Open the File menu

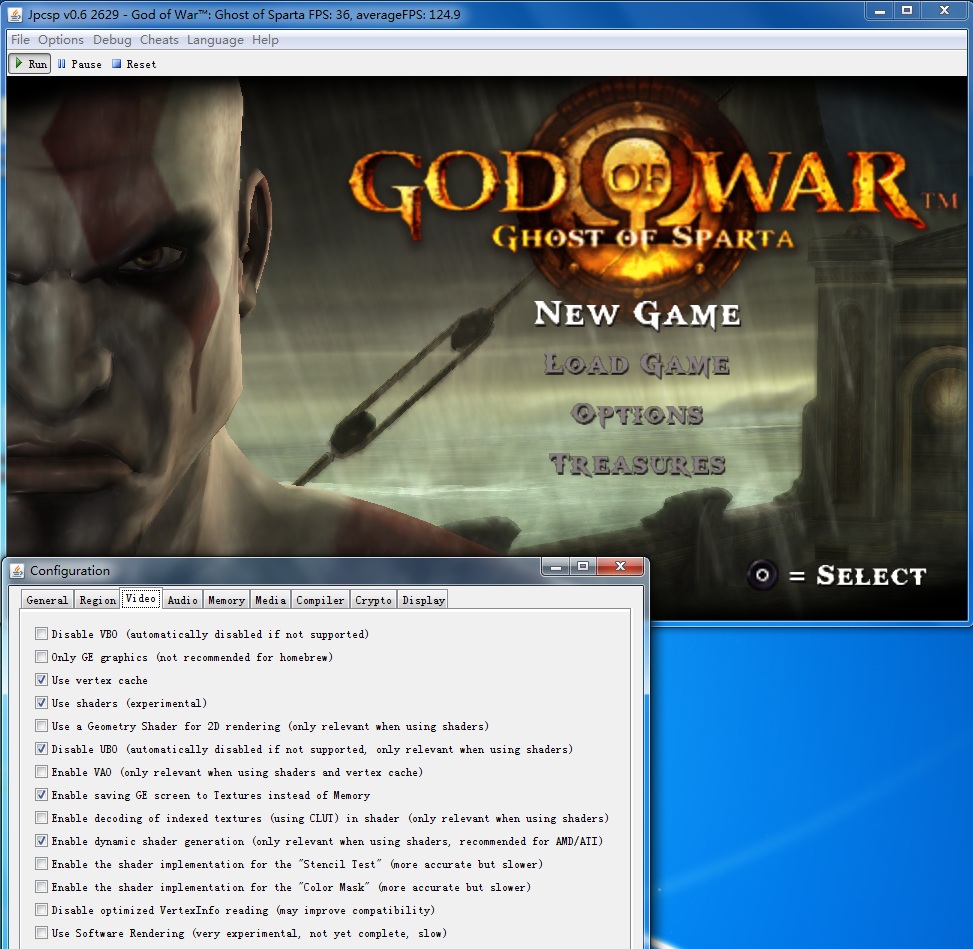[x=20, y=40]
